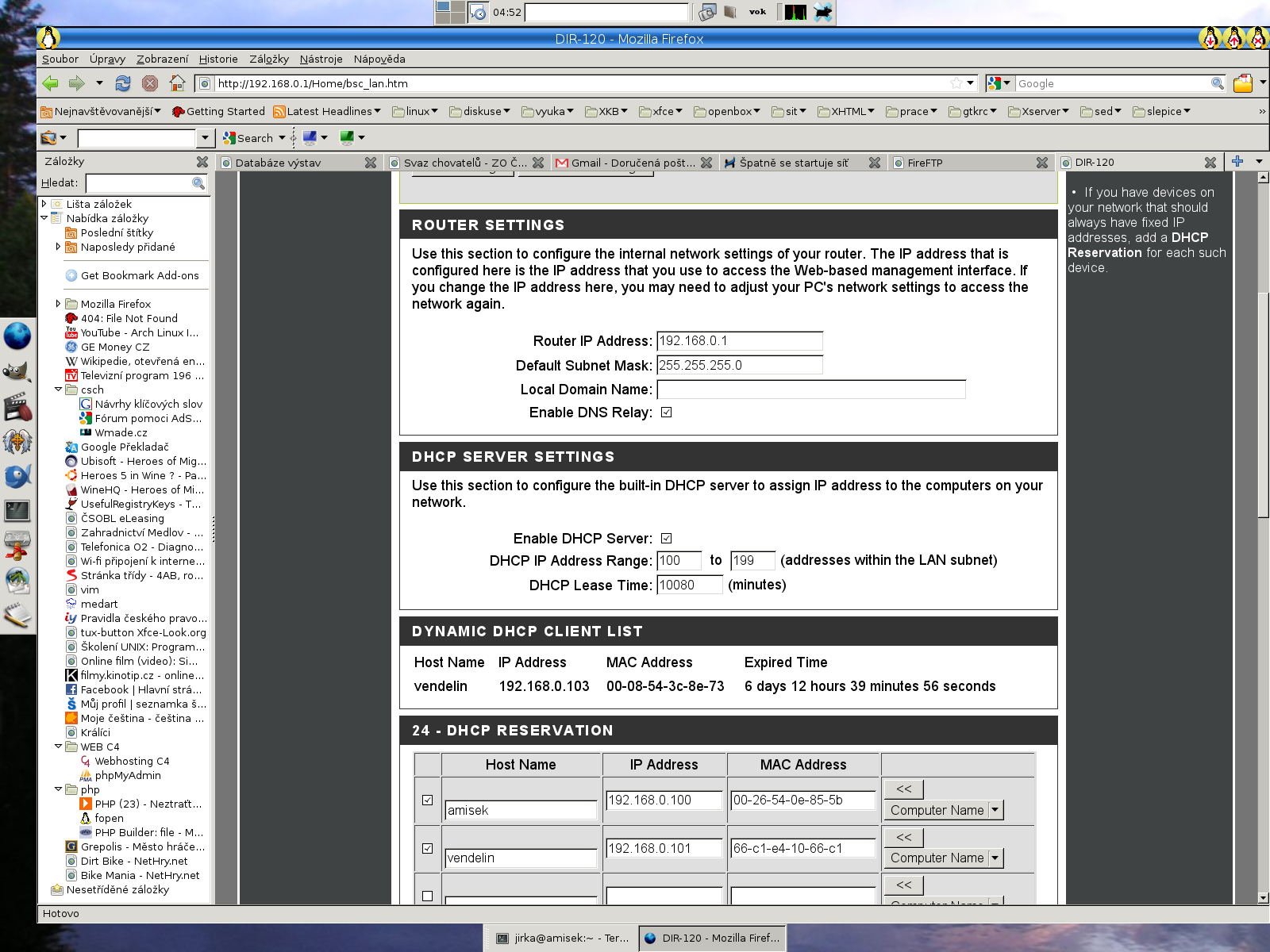1270x952 pixels.
Task: Expand the Lišta záložek tree node
Action: tap(44, 204)
